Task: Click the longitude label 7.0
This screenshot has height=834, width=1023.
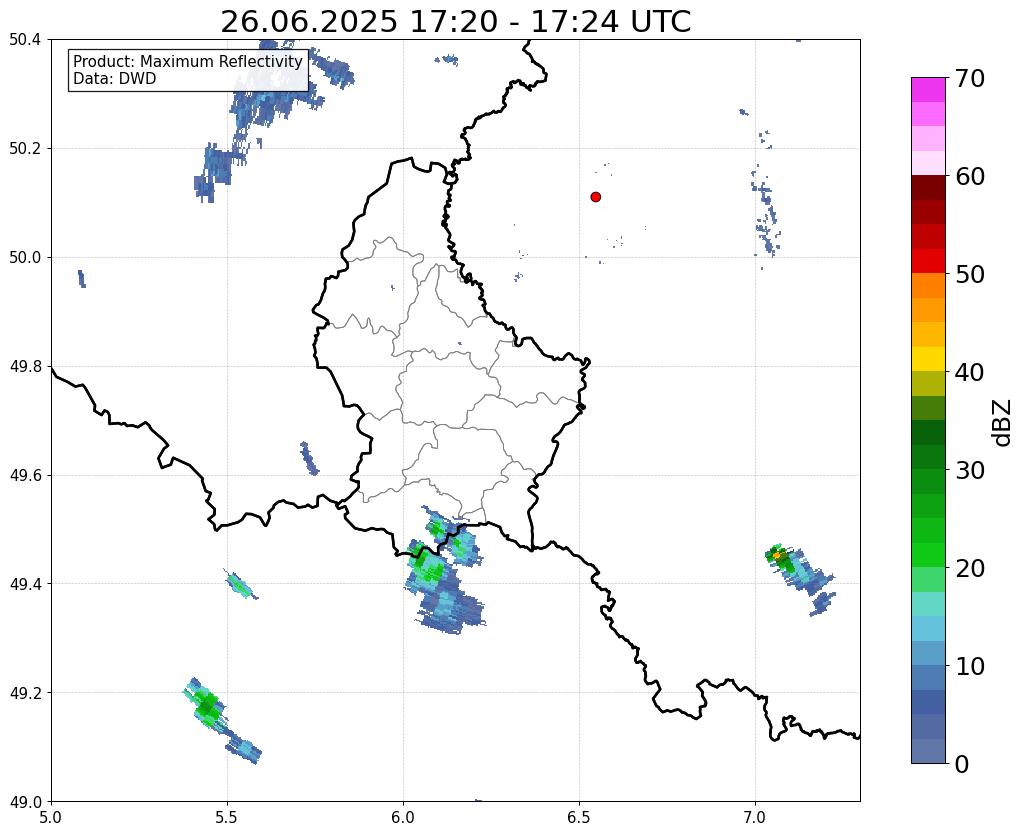Action: point(755,817)
